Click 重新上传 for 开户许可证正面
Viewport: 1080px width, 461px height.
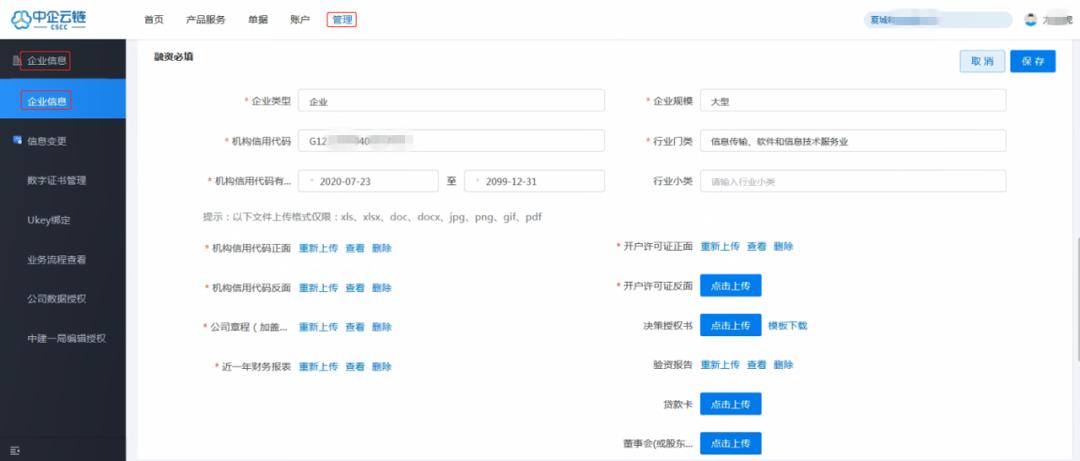pos(720,246)
